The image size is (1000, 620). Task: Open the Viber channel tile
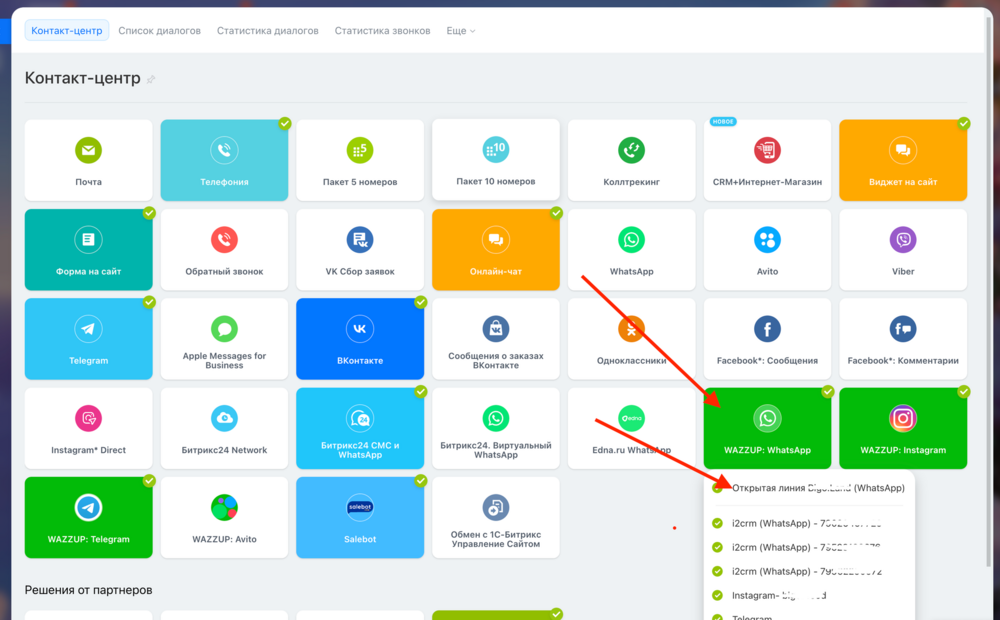click(x=904, y=249)
